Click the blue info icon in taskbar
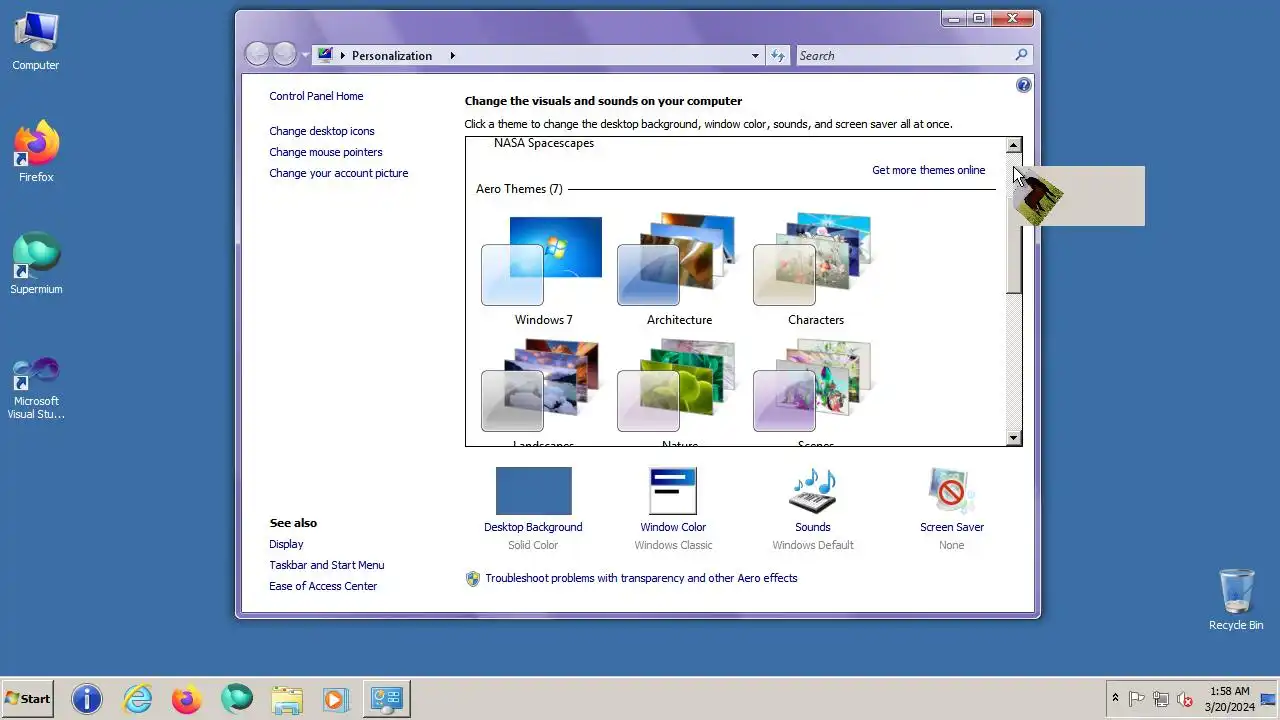 pos(87,699)
